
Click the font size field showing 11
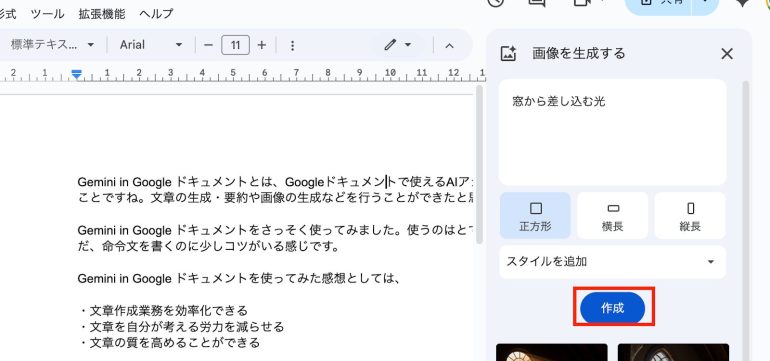tap(235, 45)
